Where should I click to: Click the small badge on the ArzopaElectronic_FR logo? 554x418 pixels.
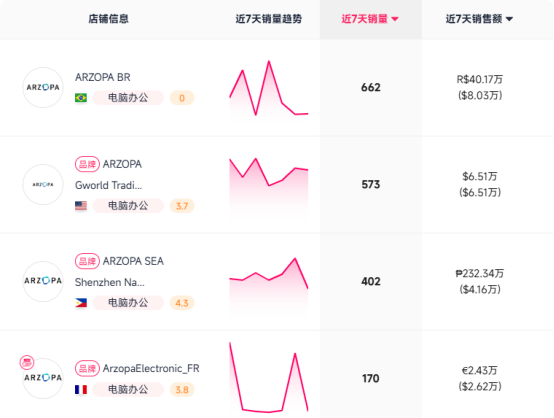(27, 362)
